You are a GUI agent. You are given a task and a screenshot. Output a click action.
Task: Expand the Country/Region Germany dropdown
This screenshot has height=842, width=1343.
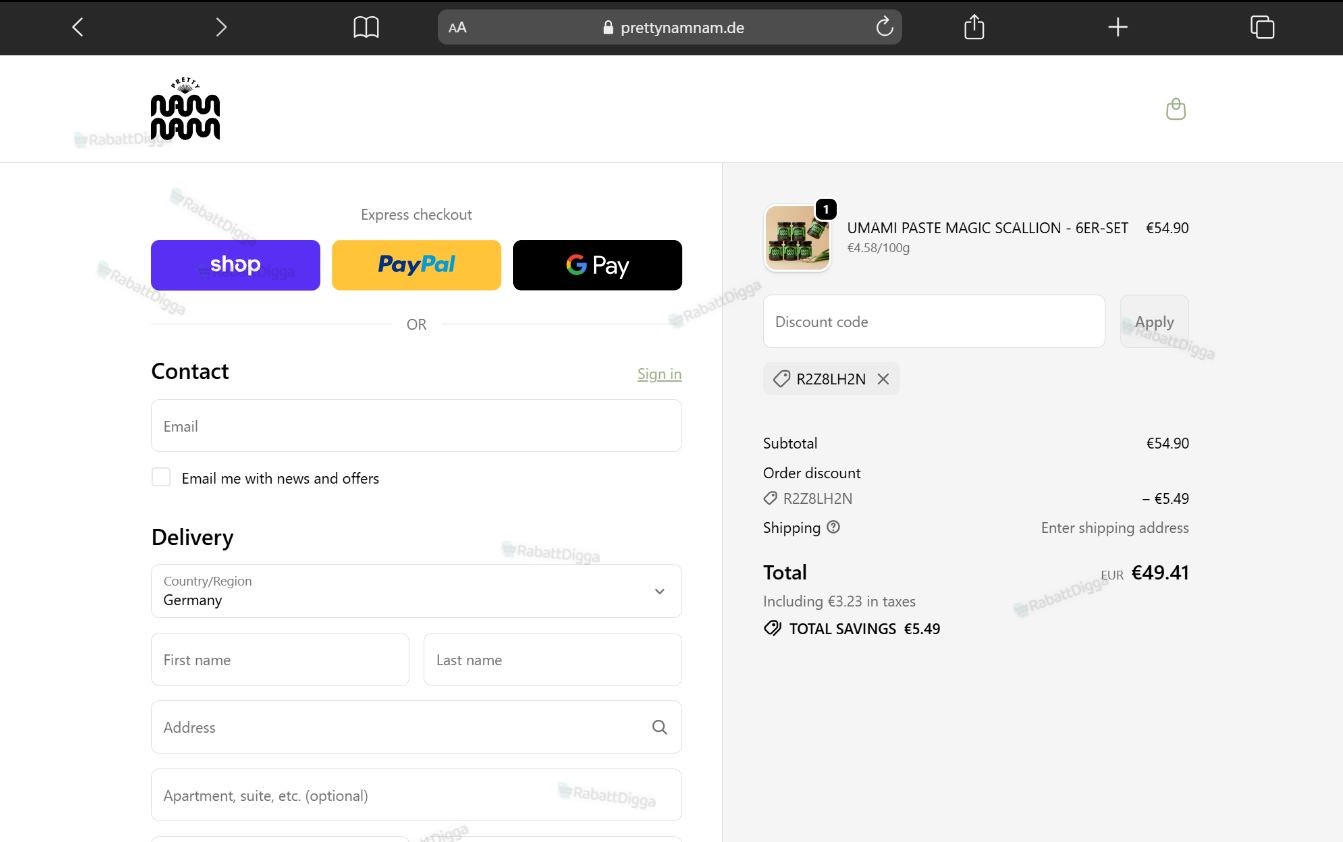coord(416,591)
